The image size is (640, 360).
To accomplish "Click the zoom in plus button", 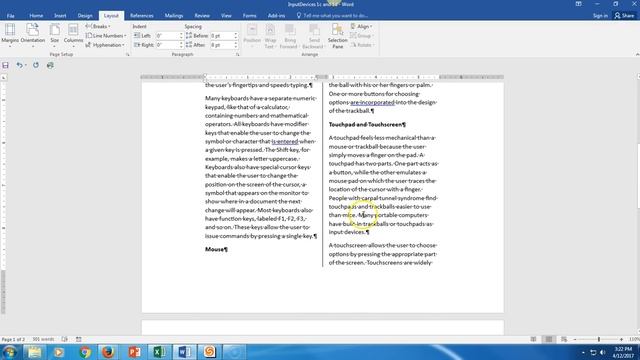I will [x=622, y=340].
